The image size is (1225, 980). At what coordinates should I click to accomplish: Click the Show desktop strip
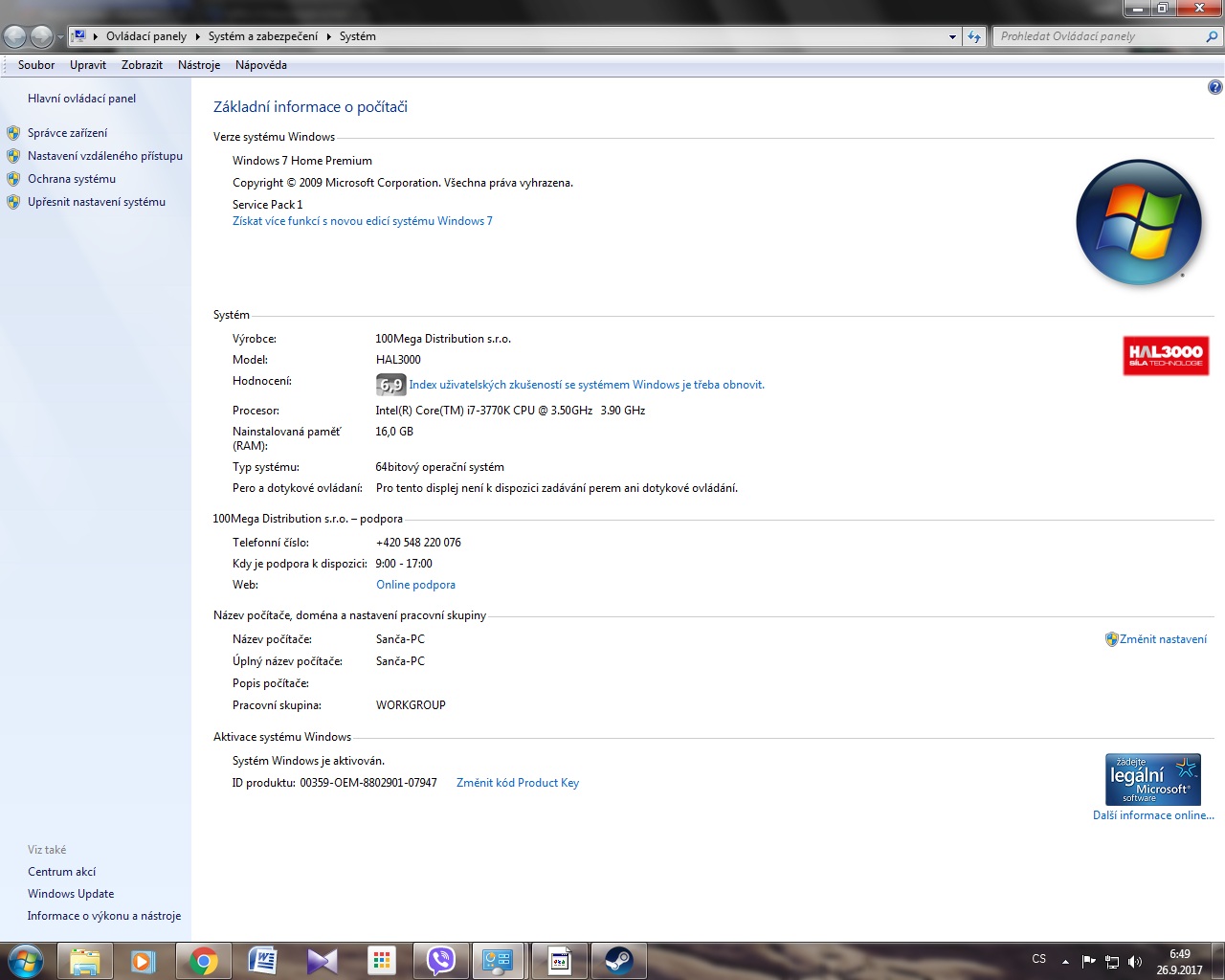[x=1218, y=961]
